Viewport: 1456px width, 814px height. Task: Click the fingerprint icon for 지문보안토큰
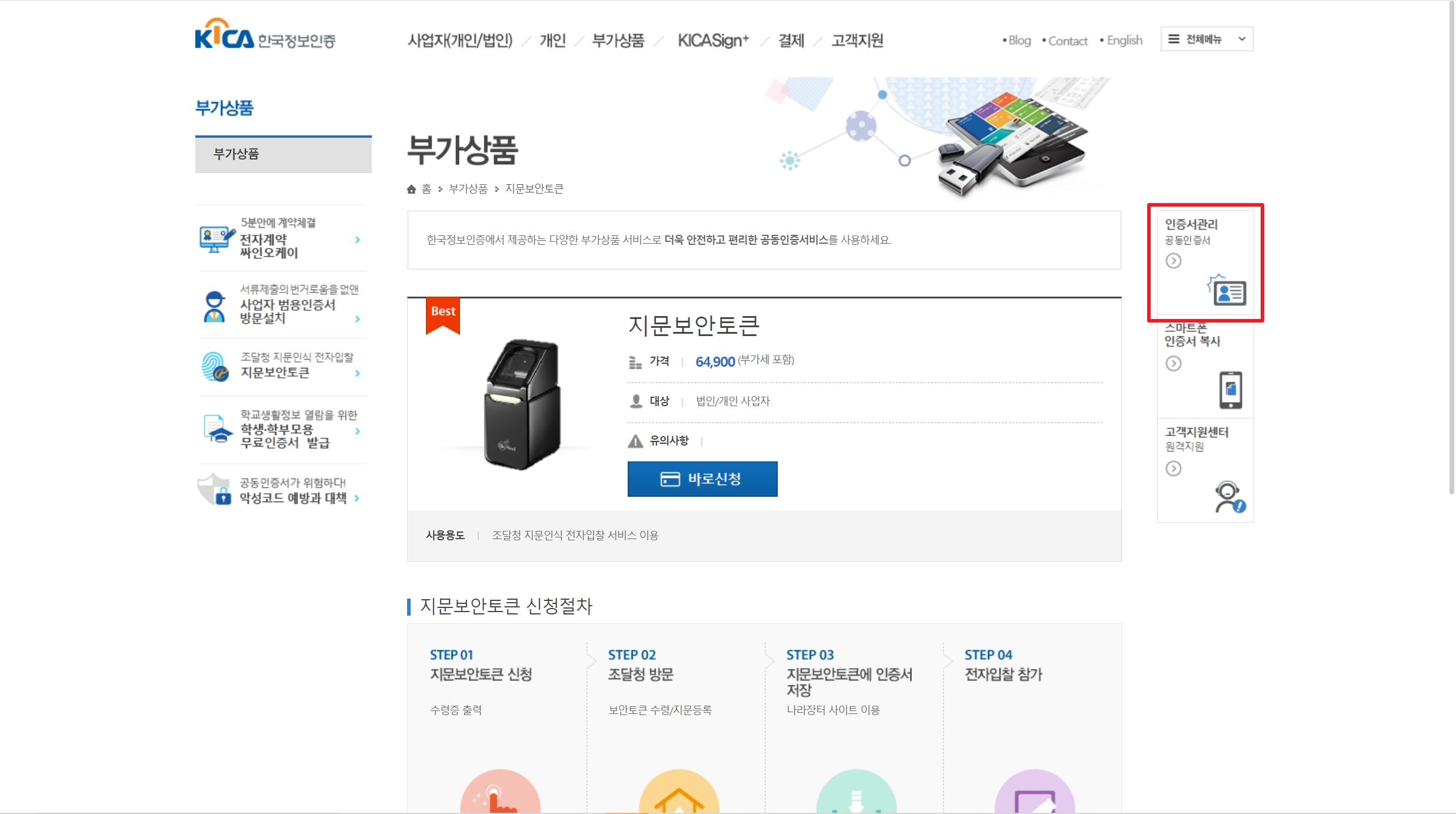(x=215, y=367)
